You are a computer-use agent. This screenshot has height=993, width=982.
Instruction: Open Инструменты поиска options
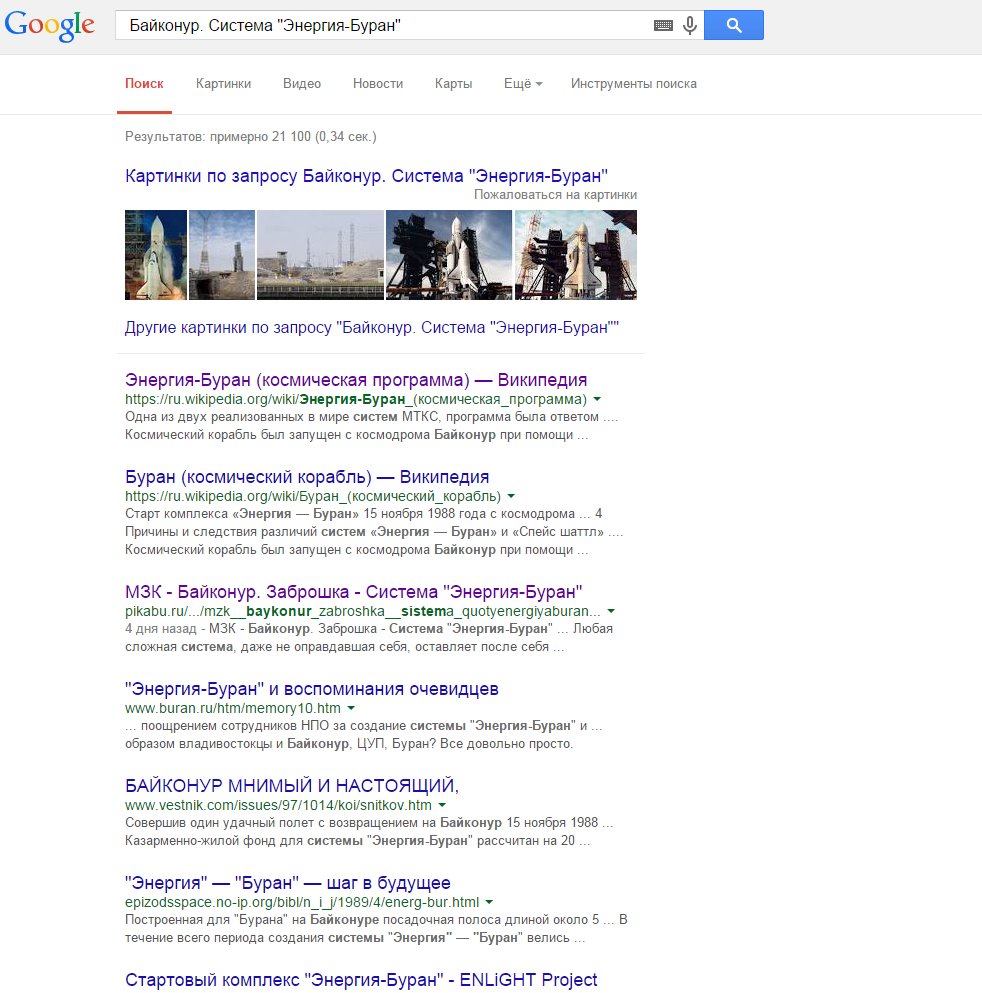633,84
